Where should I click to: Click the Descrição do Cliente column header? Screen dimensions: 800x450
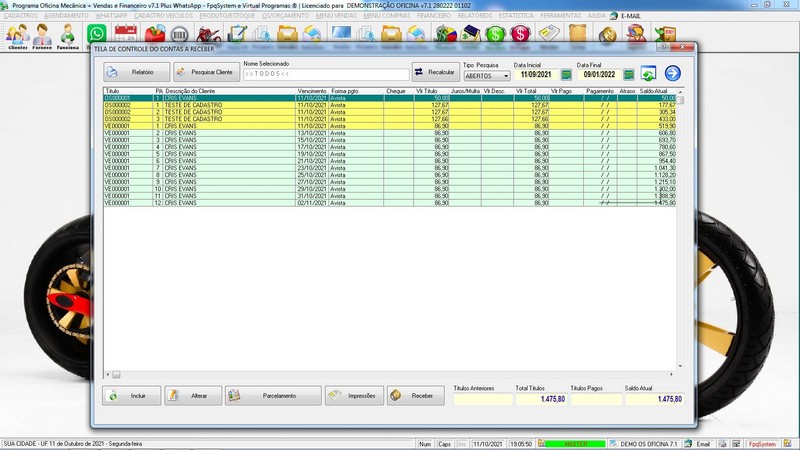point(230,91)
